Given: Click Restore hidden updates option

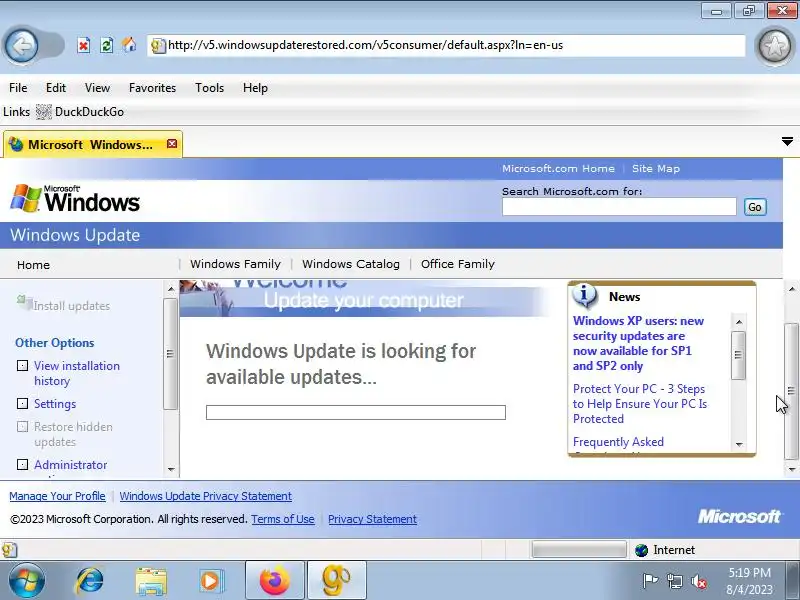Looking at the screenshot, I should tap(73, 434).
